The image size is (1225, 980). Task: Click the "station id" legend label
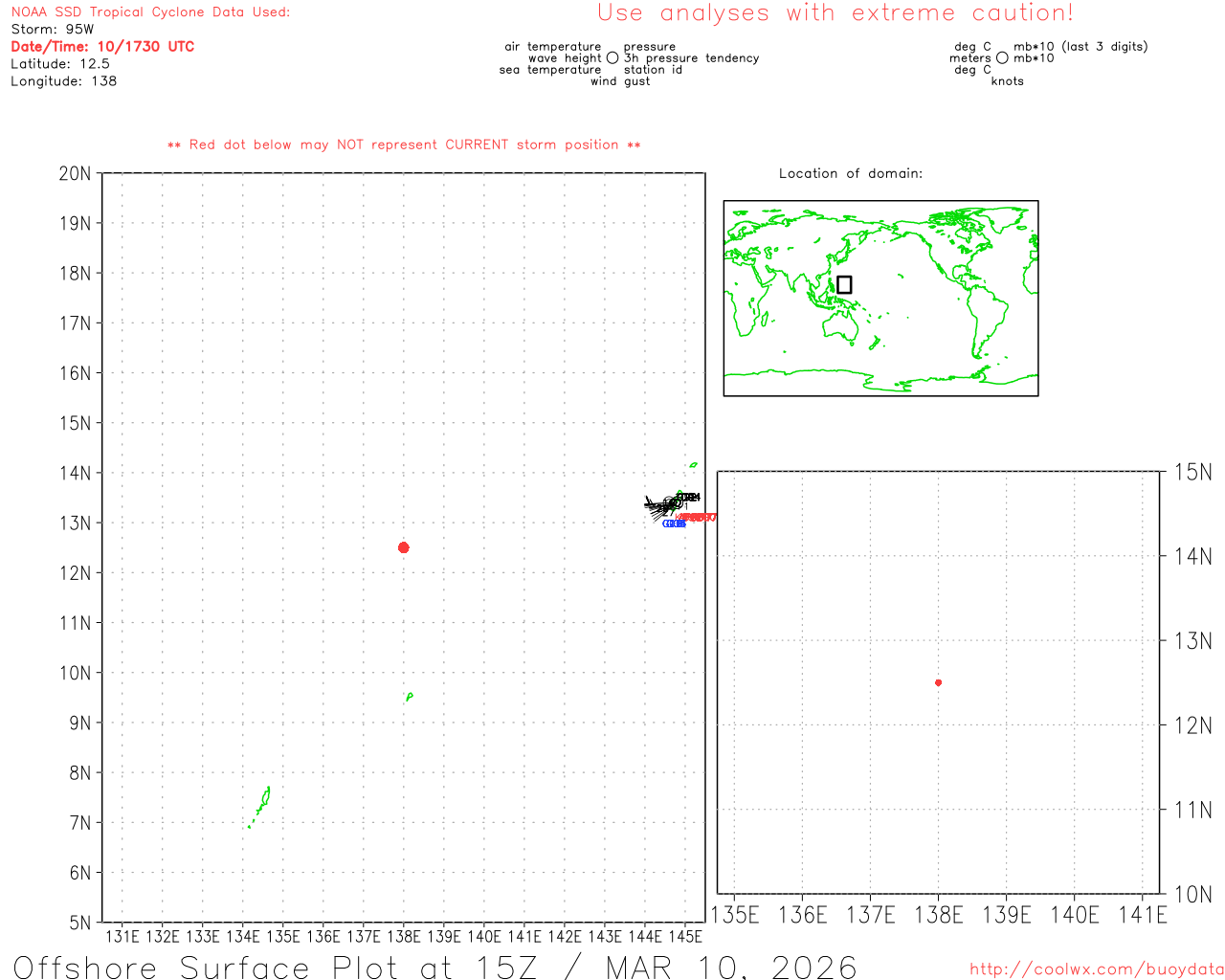tap(653, 69)
